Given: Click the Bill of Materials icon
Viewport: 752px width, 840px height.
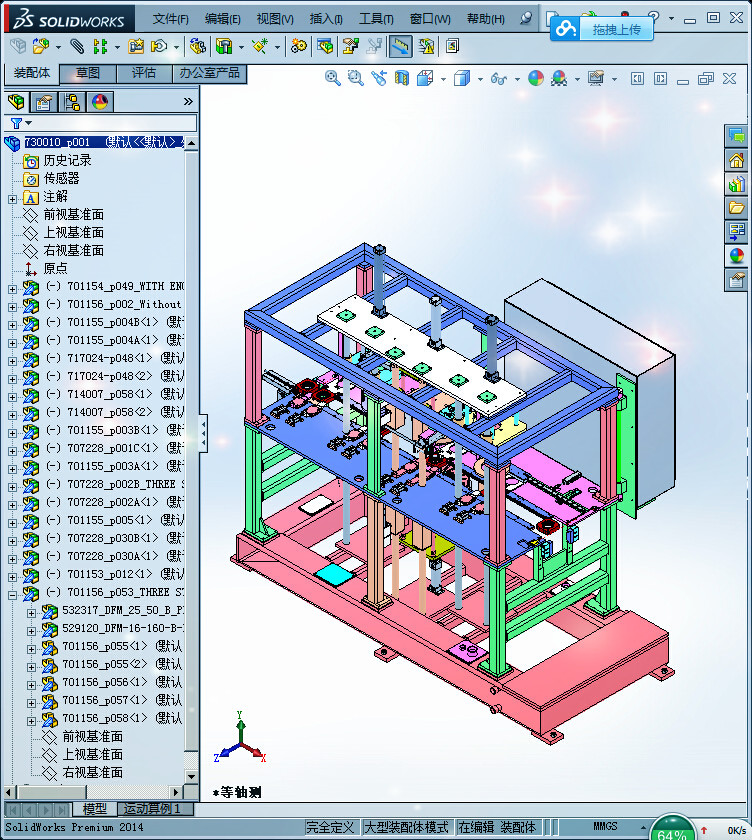Looking at the screenshot, I should click(325, 47).
